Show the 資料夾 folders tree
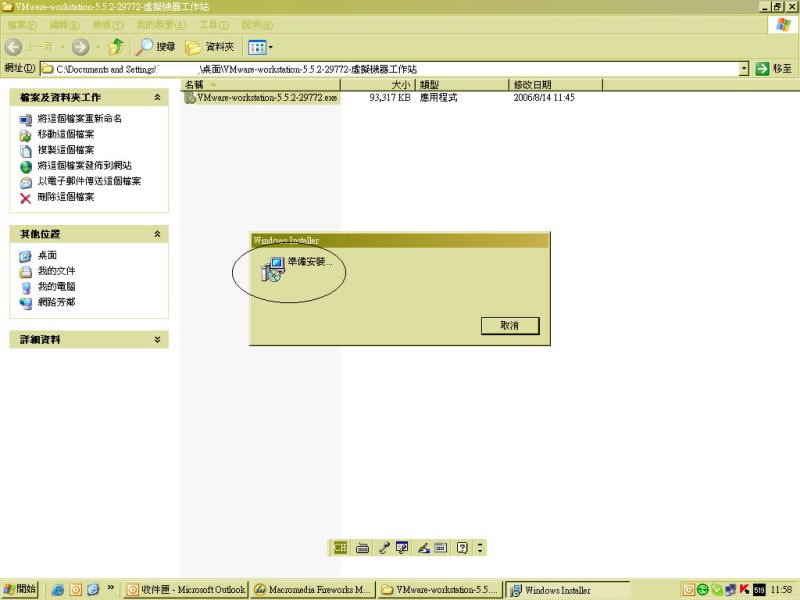800x600 pixels. click(x=210, y=47)
